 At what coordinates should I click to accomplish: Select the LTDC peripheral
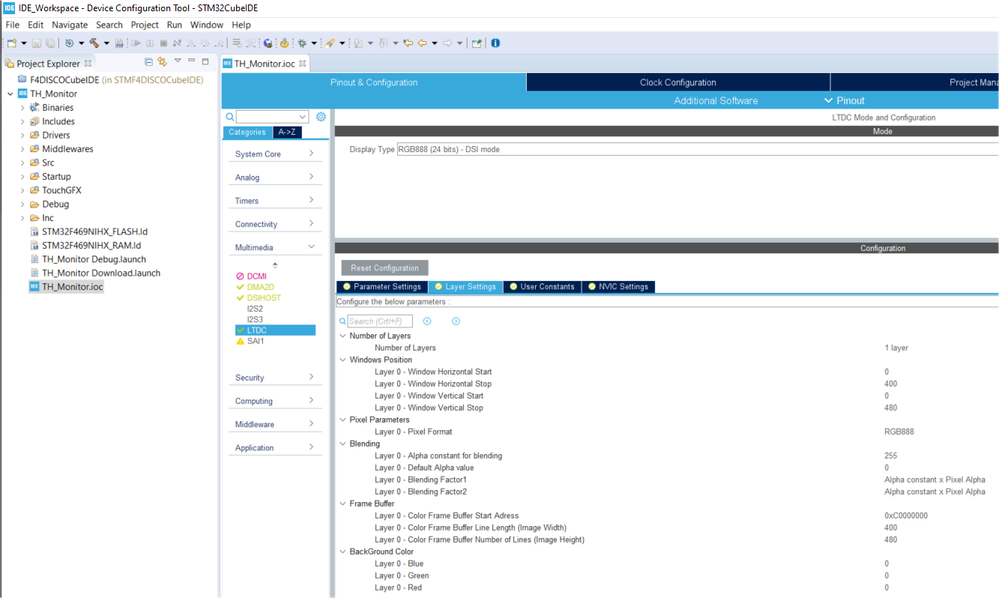275,331
